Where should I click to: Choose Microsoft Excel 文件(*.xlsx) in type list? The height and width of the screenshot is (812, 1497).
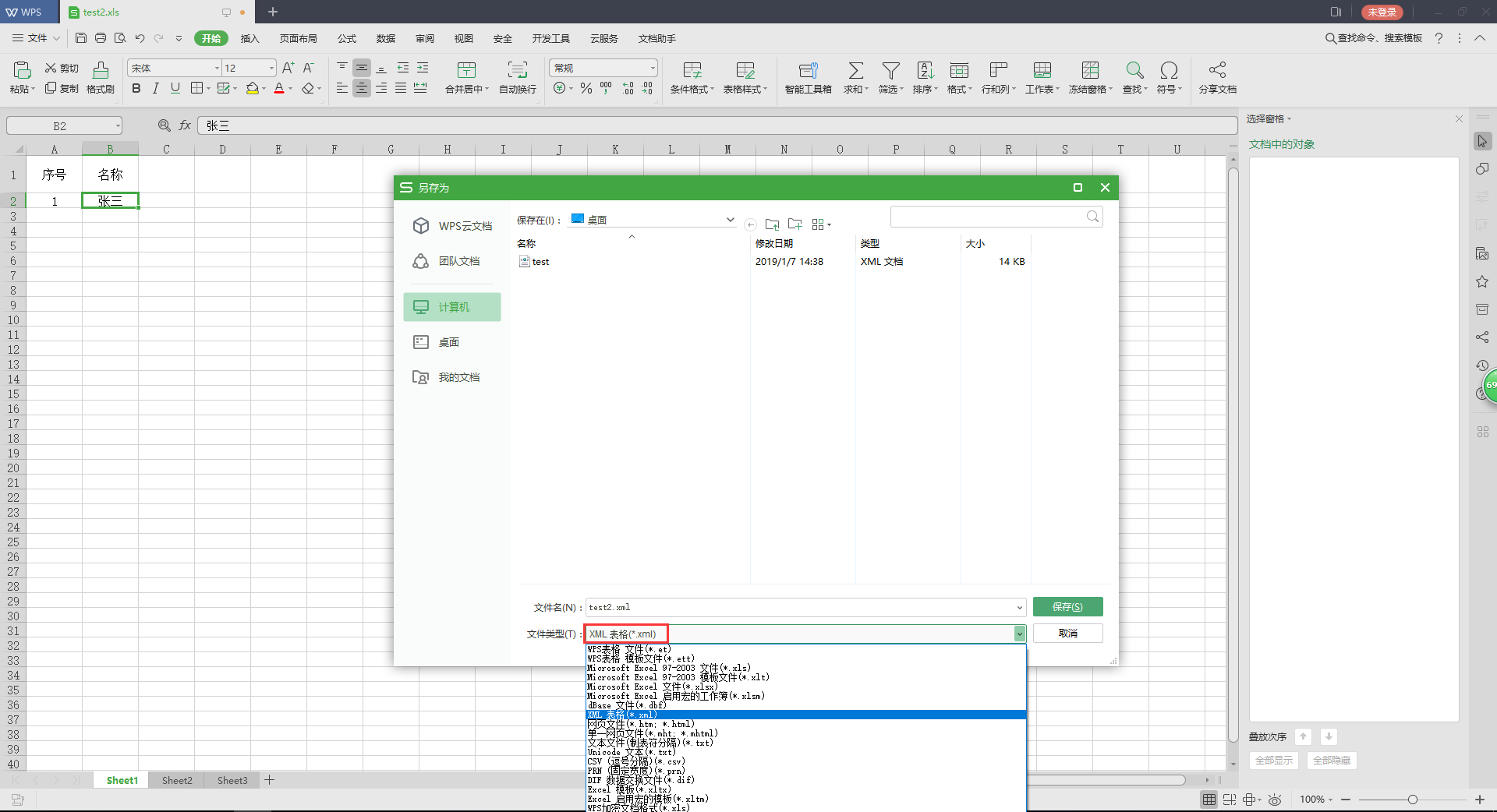coord(806,687)
